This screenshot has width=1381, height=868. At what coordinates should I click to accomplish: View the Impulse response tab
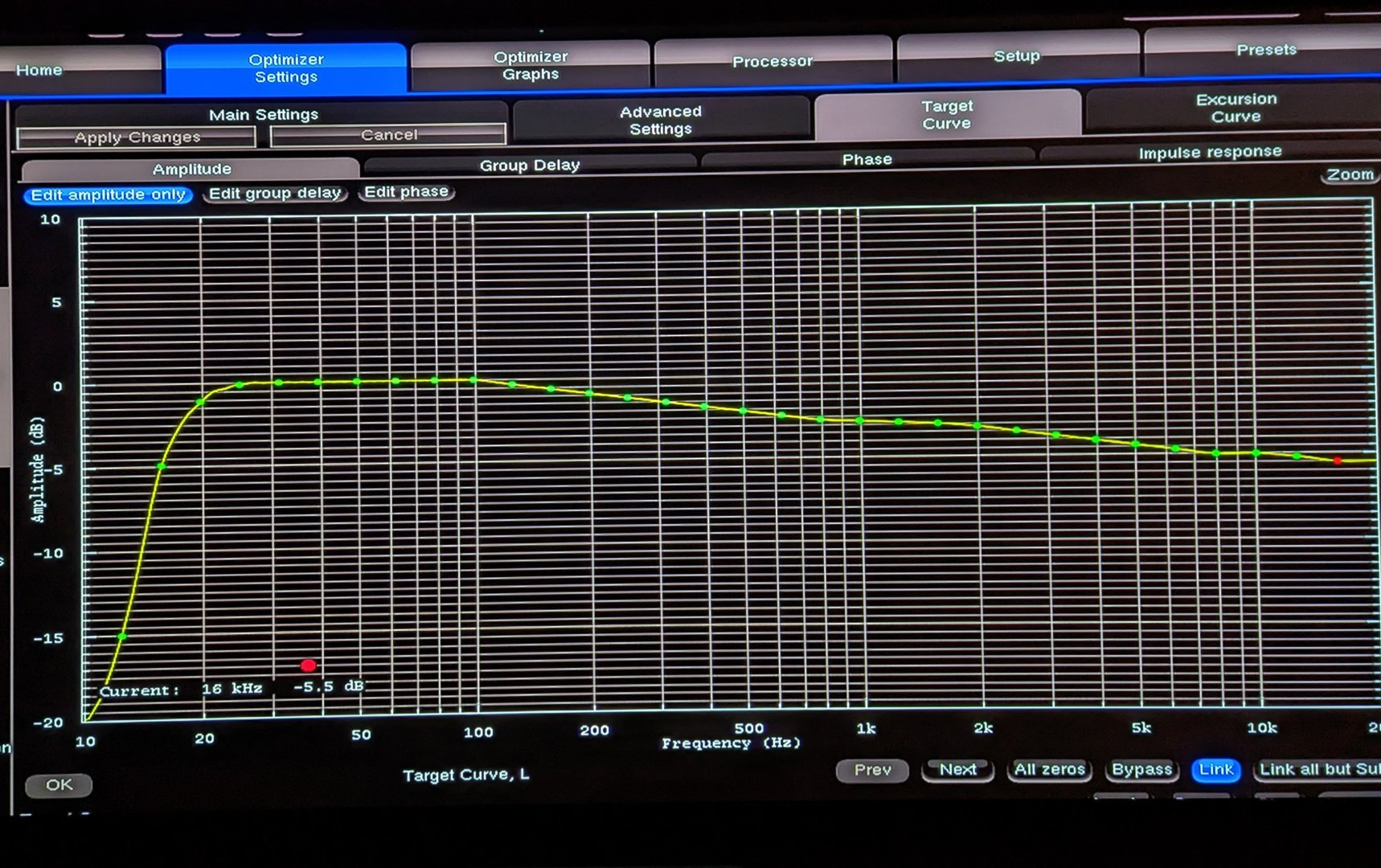pyautogui.click(x=1210, y=152)
